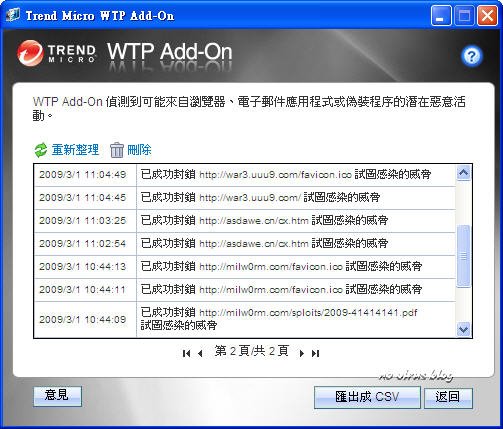503x429 pixels.
Task: Click the Trend Micro logo icon
Action: point(30,53)
